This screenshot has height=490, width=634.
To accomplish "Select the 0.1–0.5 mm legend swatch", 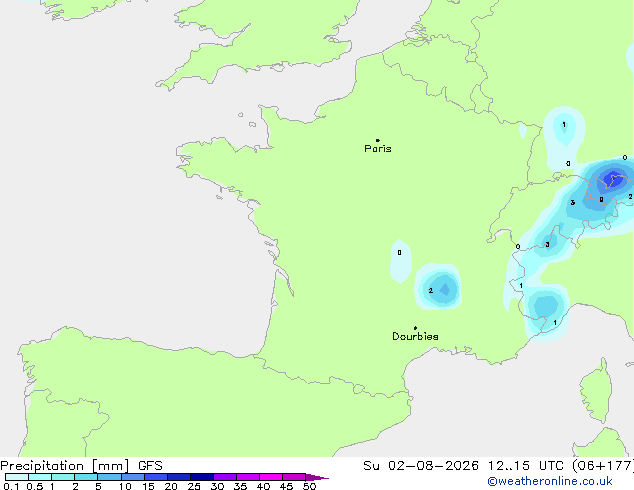I will 17,477.
